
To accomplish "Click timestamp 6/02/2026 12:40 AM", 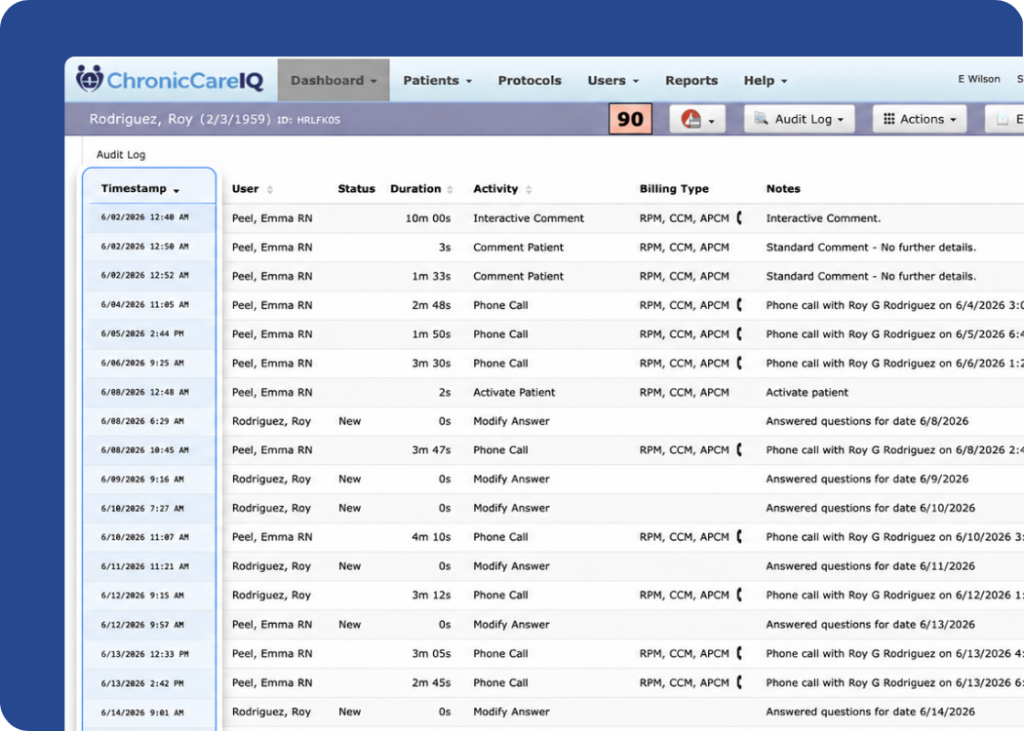I will pyautogui.click(x=144, y=217).
